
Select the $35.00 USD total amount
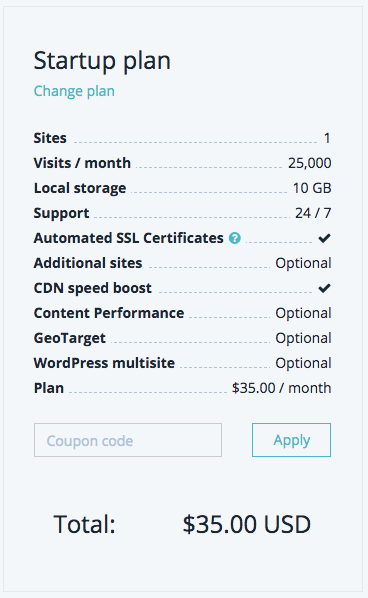(247, 524)
